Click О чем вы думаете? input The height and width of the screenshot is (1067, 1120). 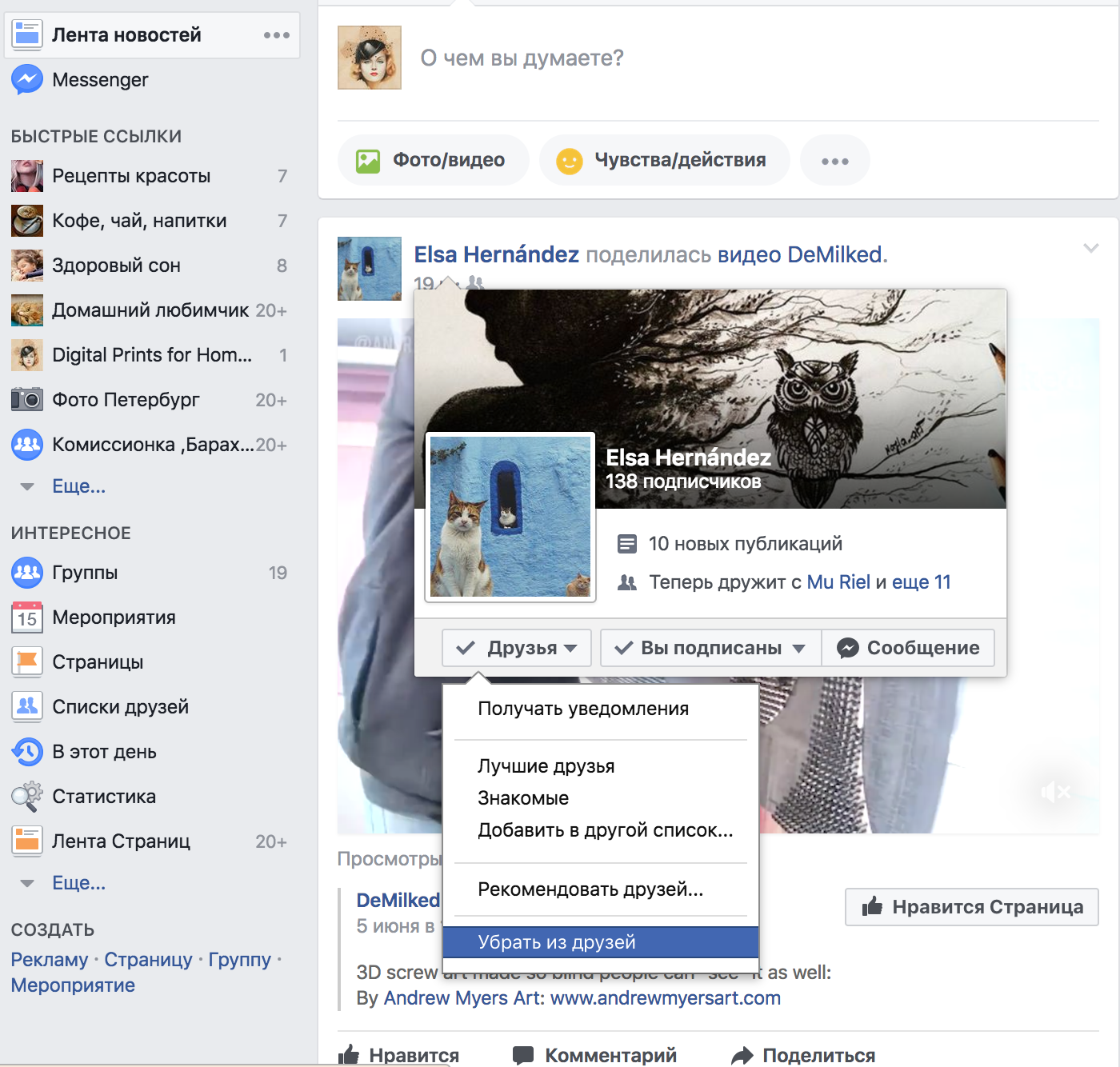pyautogui.click(x=522, y=58)
